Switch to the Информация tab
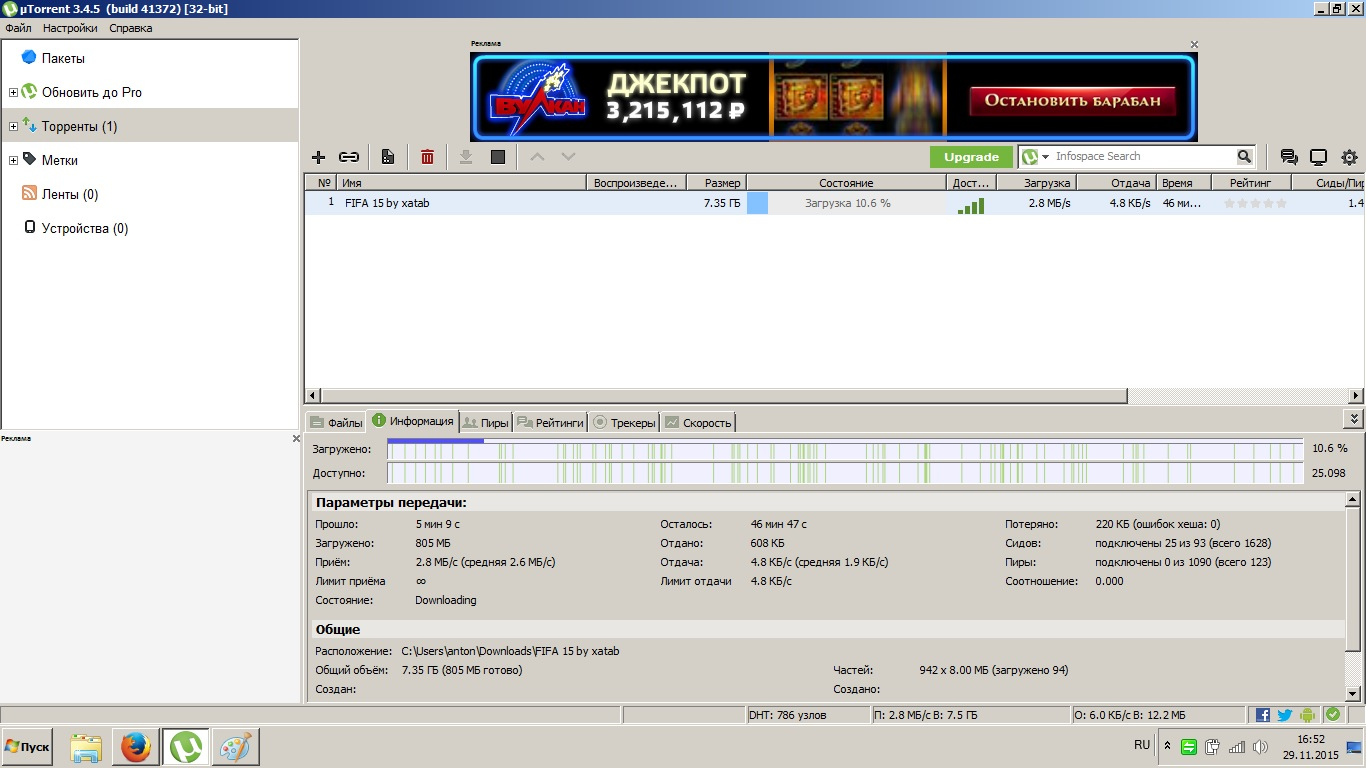1366x768 pixels. [x=413, y=421]
